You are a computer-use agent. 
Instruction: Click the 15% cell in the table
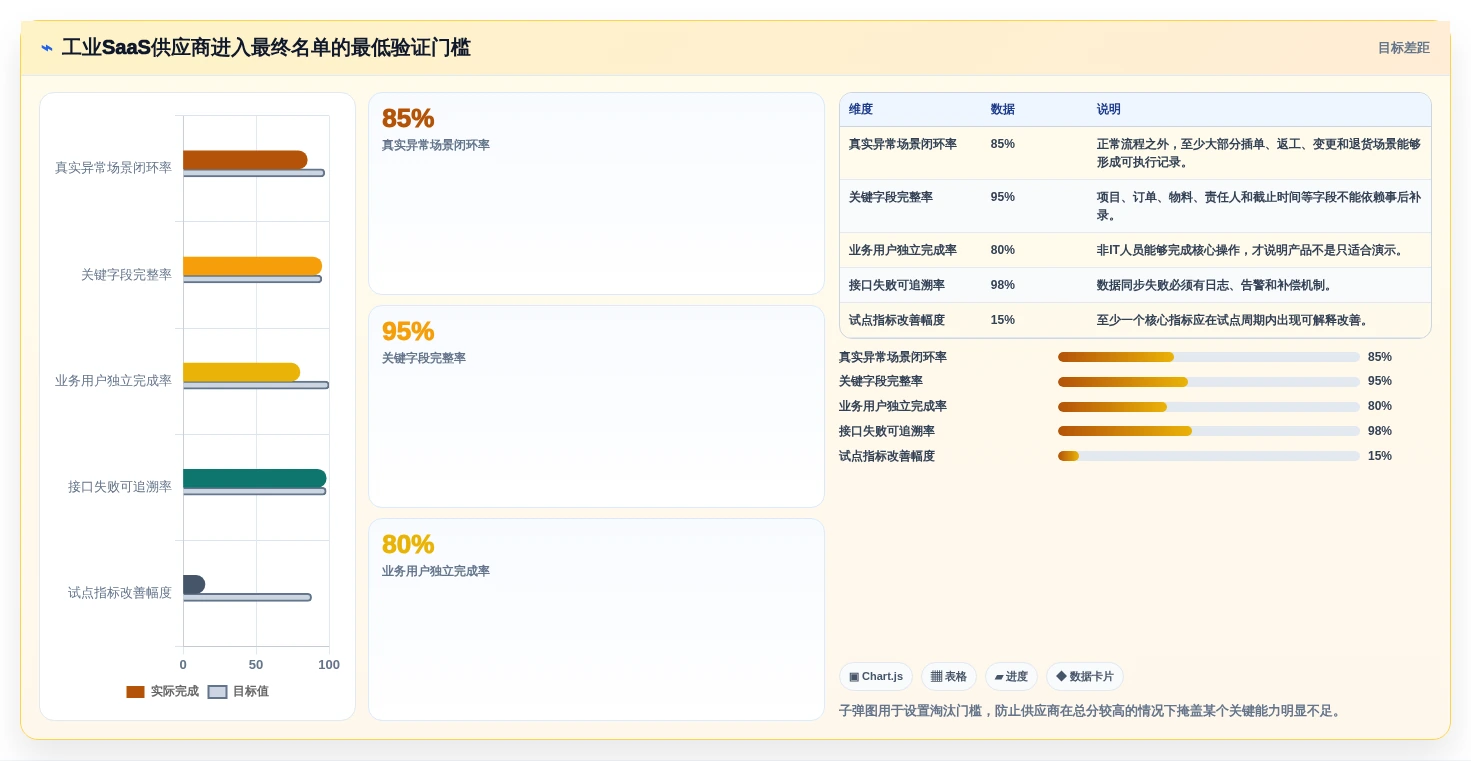(x=1003, y=320)
